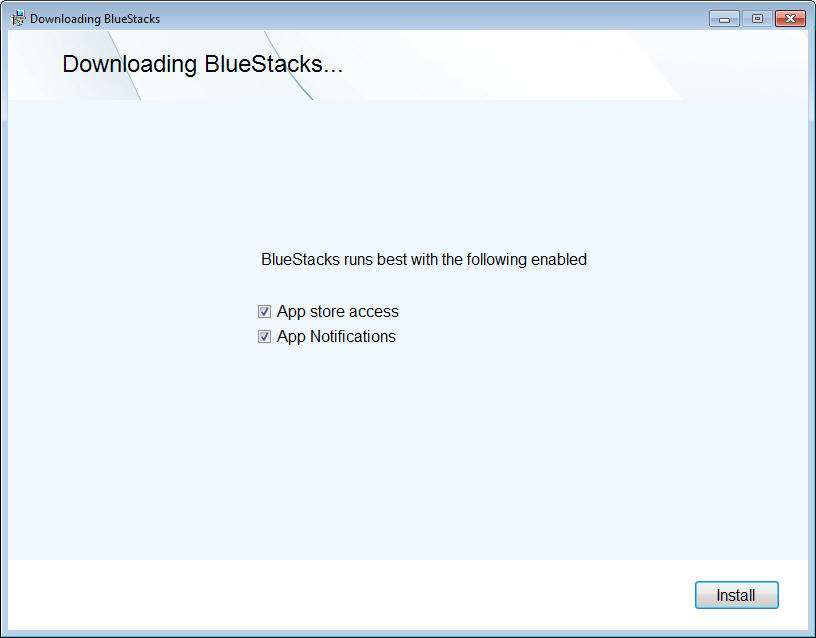The height and width of the screenshot is (638, 816).
Task: Click the 'App Notifications' label text
Action: [336, 337]
